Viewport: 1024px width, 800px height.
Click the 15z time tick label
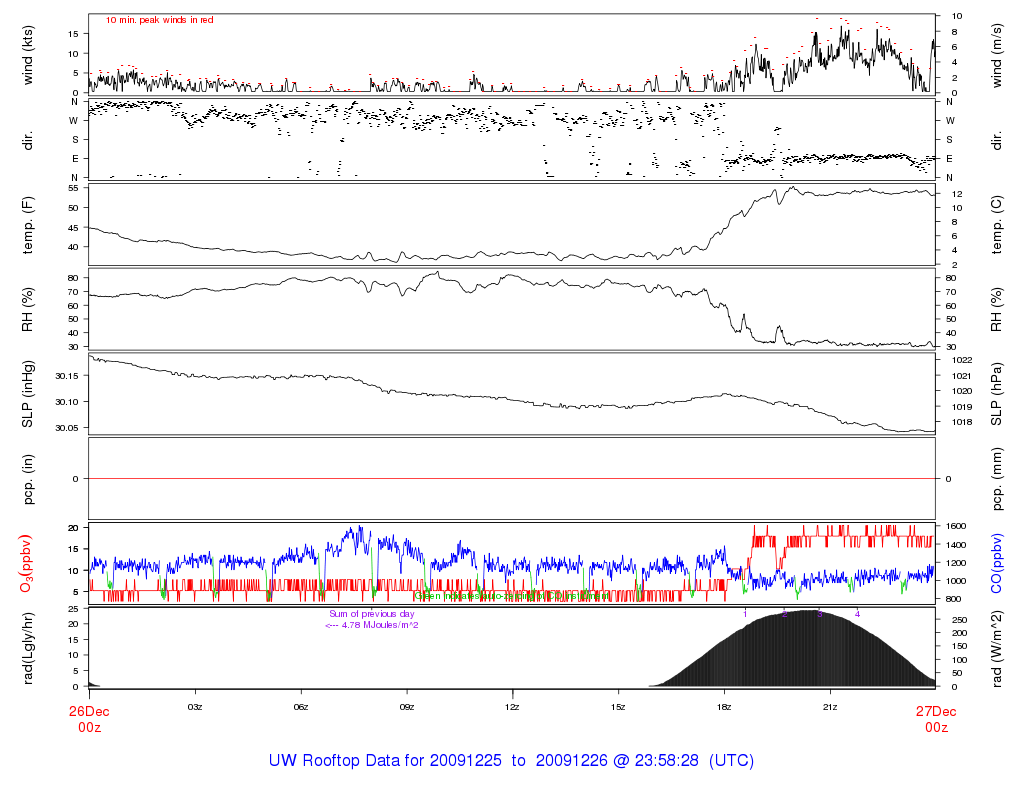[618, 707]
